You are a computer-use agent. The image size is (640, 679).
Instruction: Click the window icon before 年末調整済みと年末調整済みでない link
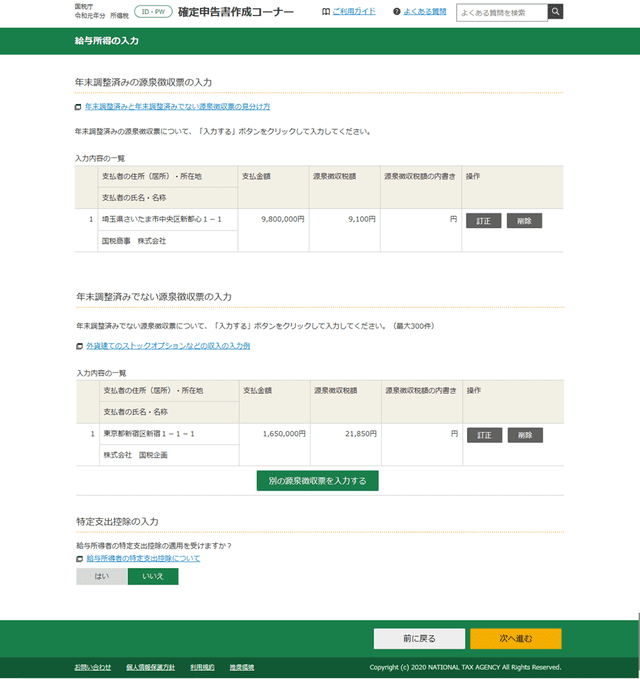pyautogui.click(x=78, y=107)
